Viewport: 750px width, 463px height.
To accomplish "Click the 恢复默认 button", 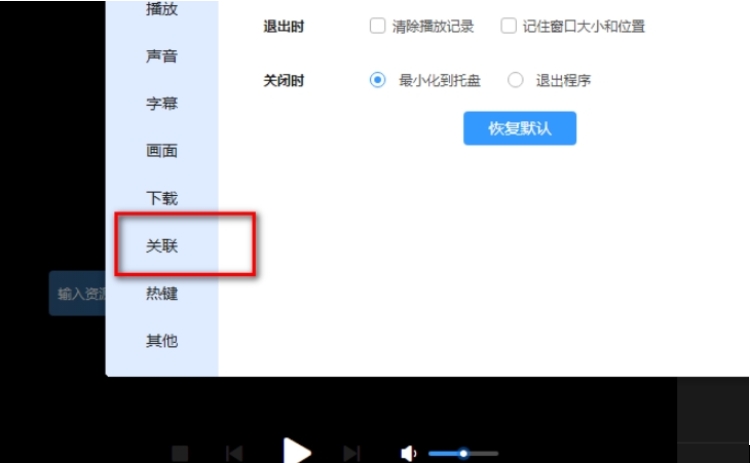I will [519, 128].
